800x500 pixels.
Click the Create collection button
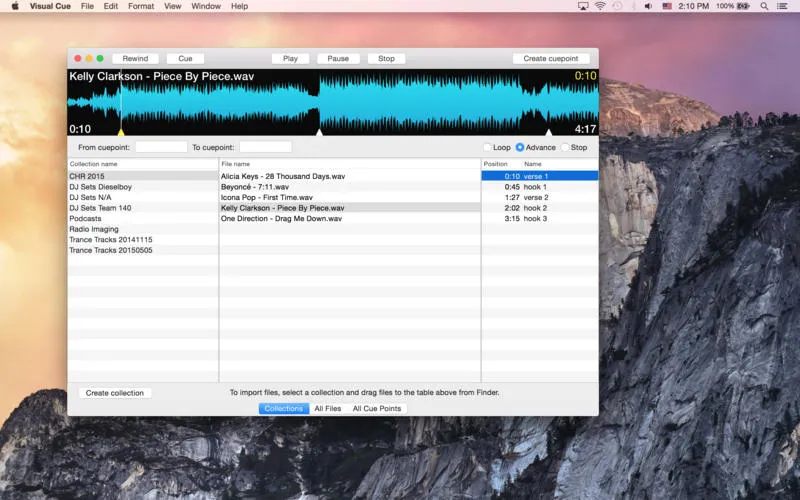click(115, 393)
